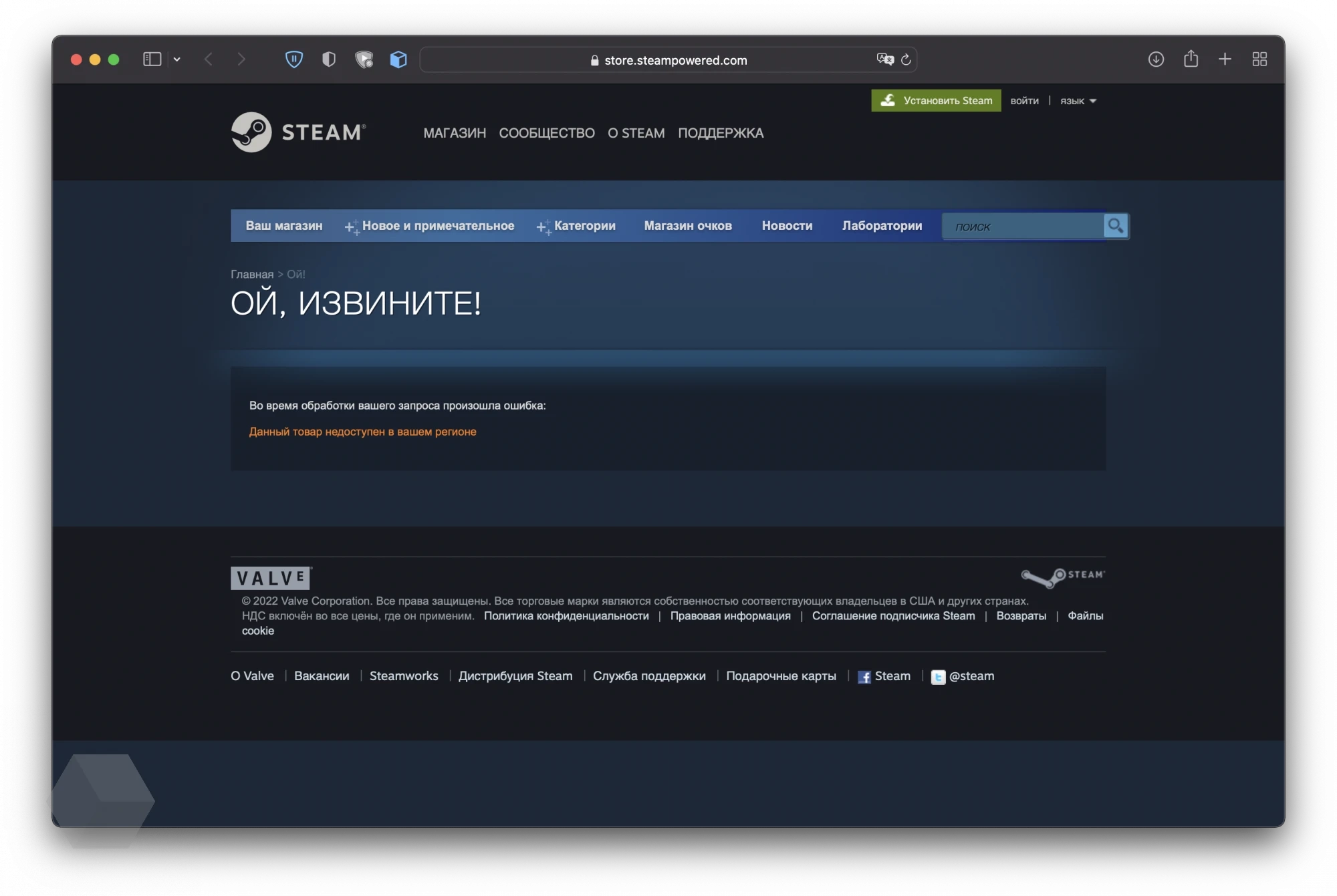Show the tab overview grid icon
Image resolution: width=1337 pixels, height=896 pixels.
pos(1259,59)
